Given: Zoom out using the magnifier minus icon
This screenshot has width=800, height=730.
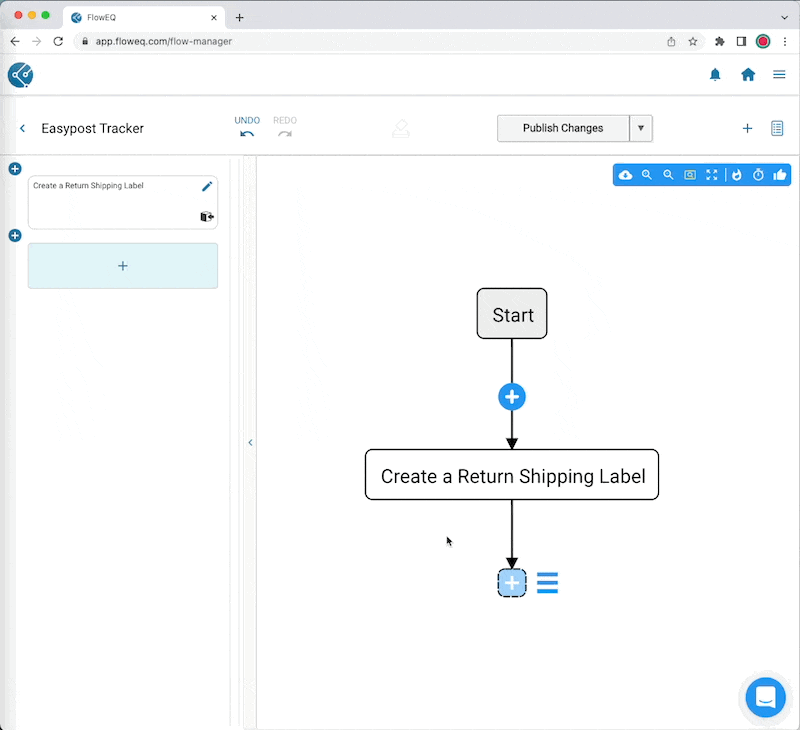Looking at the screenshot, I should click(669, 174).
